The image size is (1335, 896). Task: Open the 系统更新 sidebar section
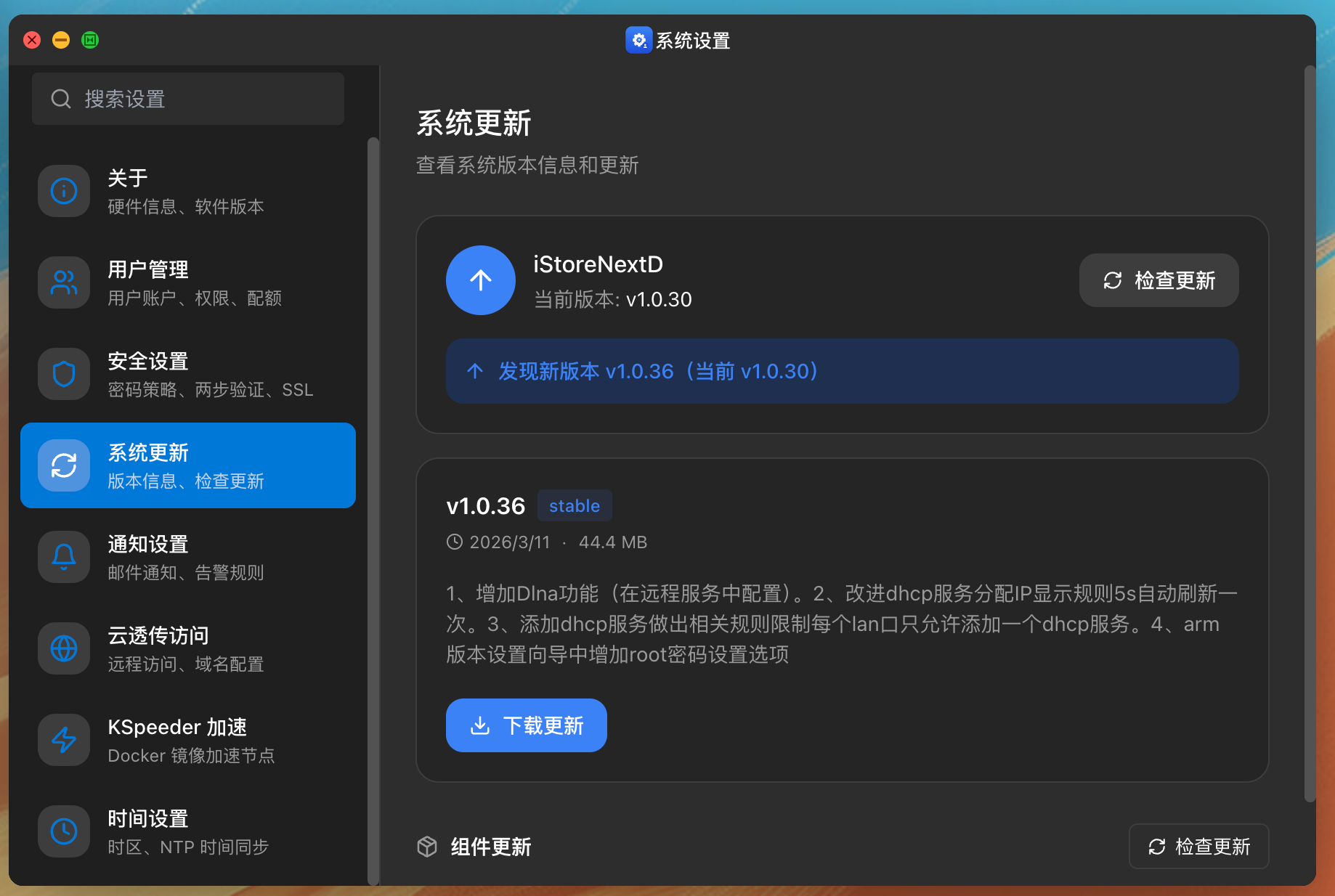188,465
